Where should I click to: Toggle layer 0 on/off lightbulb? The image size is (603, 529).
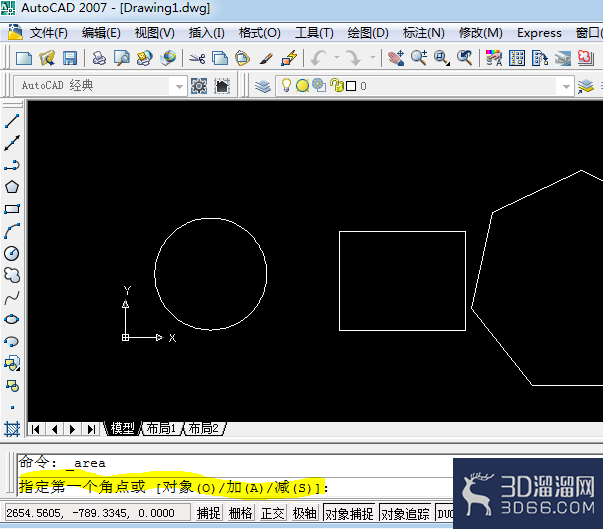point(286,85)
